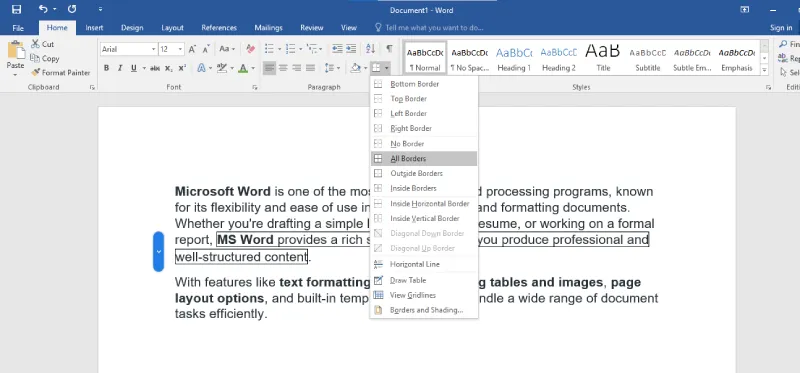Click the Clear All Formatting eraser icon

coord(250,49)
